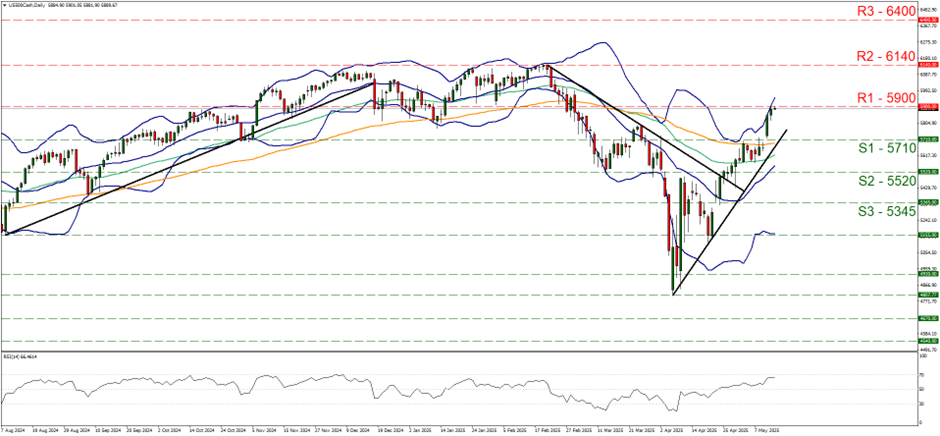Click the RSI(14) indicator label

18,356
